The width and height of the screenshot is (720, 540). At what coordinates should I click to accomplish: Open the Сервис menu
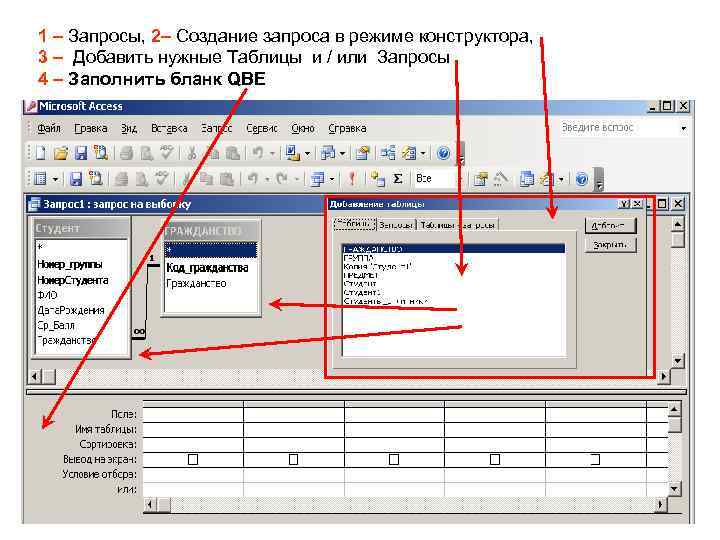coord(262,128)
